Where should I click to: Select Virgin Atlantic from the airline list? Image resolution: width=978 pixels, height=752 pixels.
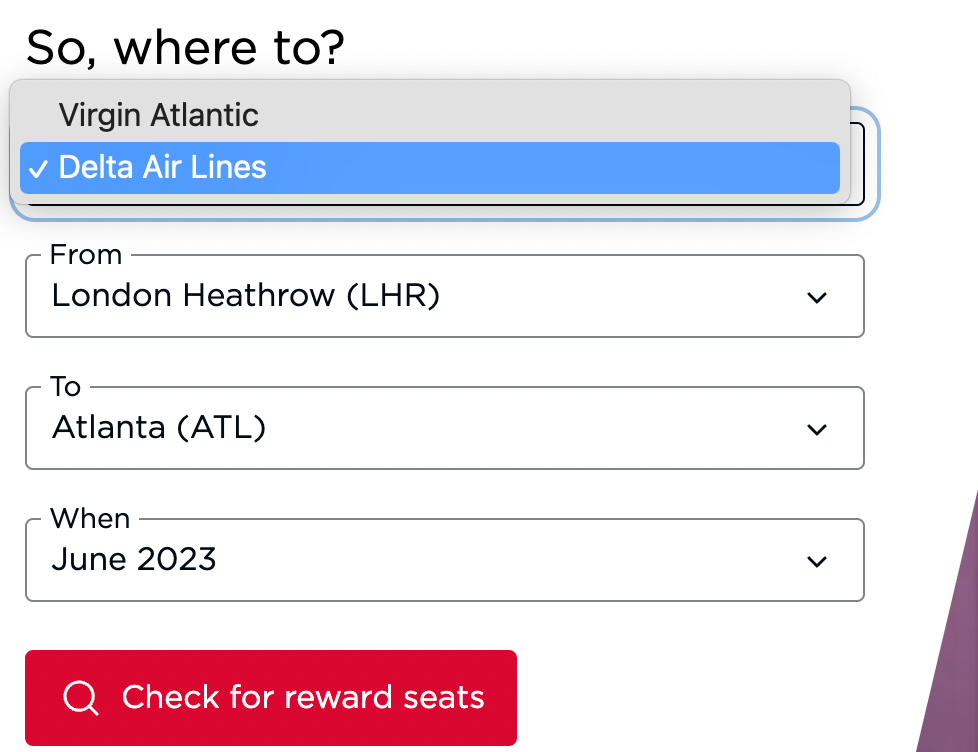(430, 115)
